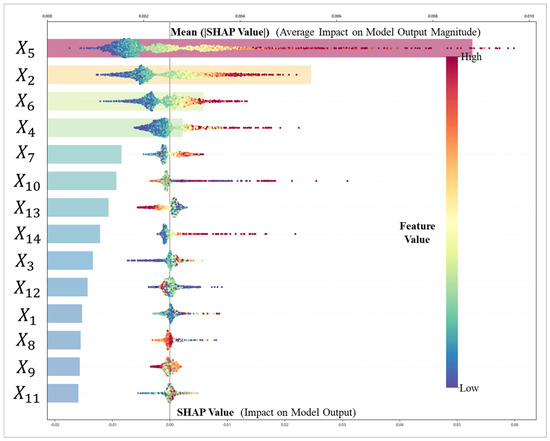Viewport: 550px width, 441px height.
Task: Click the X1 importance bar
Action: point(65,314)
